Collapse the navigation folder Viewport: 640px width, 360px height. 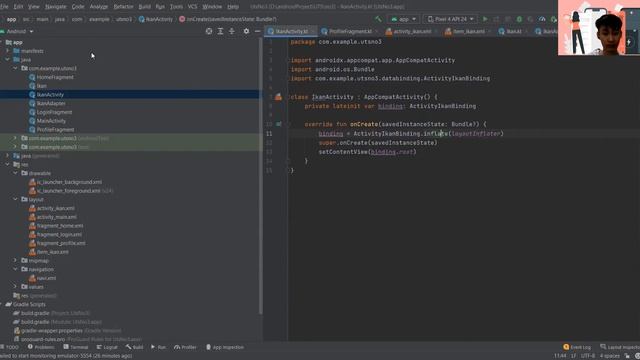(x=16, y=269)
